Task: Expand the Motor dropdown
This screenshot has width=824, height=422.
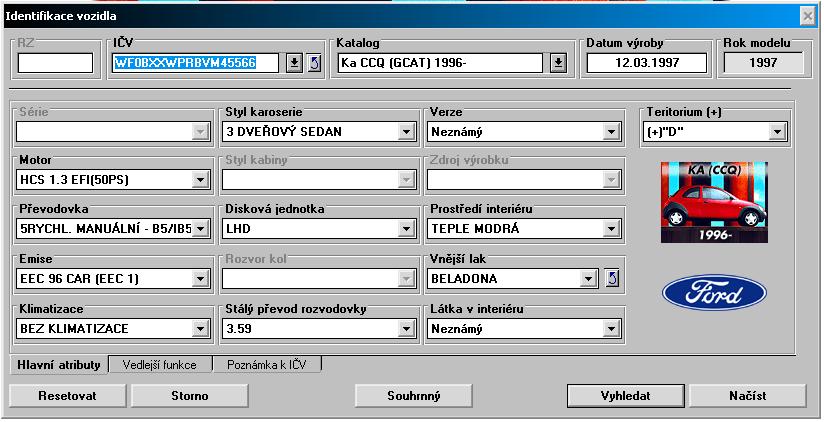Action: [200, 180]
